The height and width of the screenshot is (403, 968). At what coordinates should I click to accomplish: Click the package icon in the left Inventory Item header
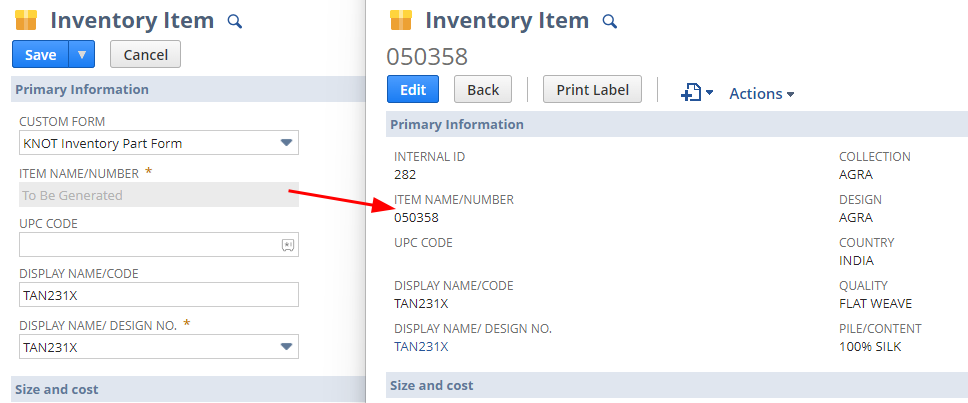coord(26,20)
